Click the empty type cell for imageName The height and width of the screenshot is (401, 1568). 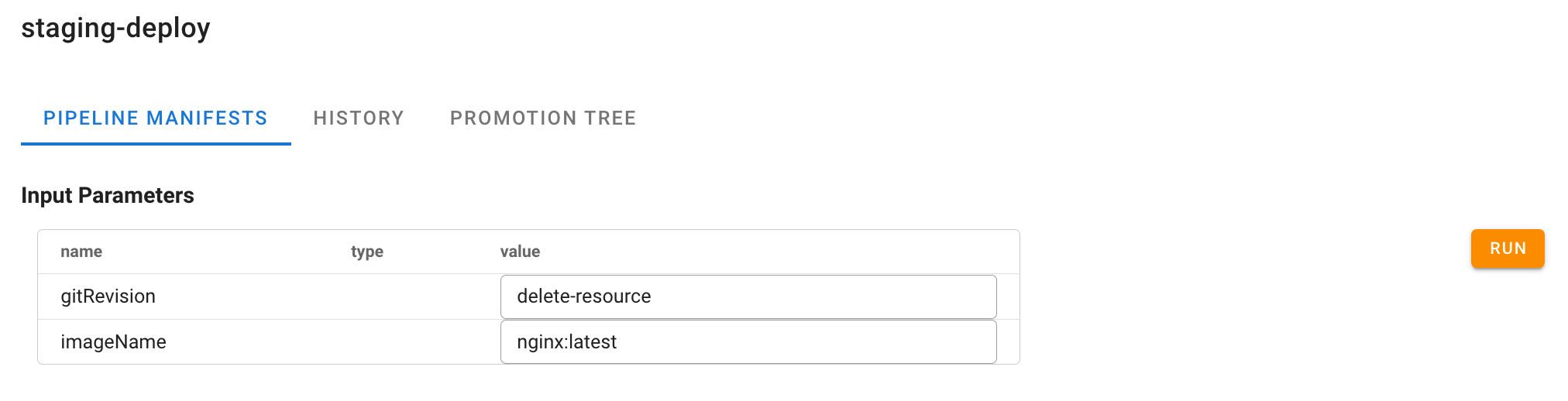click(x=403, y=342)
